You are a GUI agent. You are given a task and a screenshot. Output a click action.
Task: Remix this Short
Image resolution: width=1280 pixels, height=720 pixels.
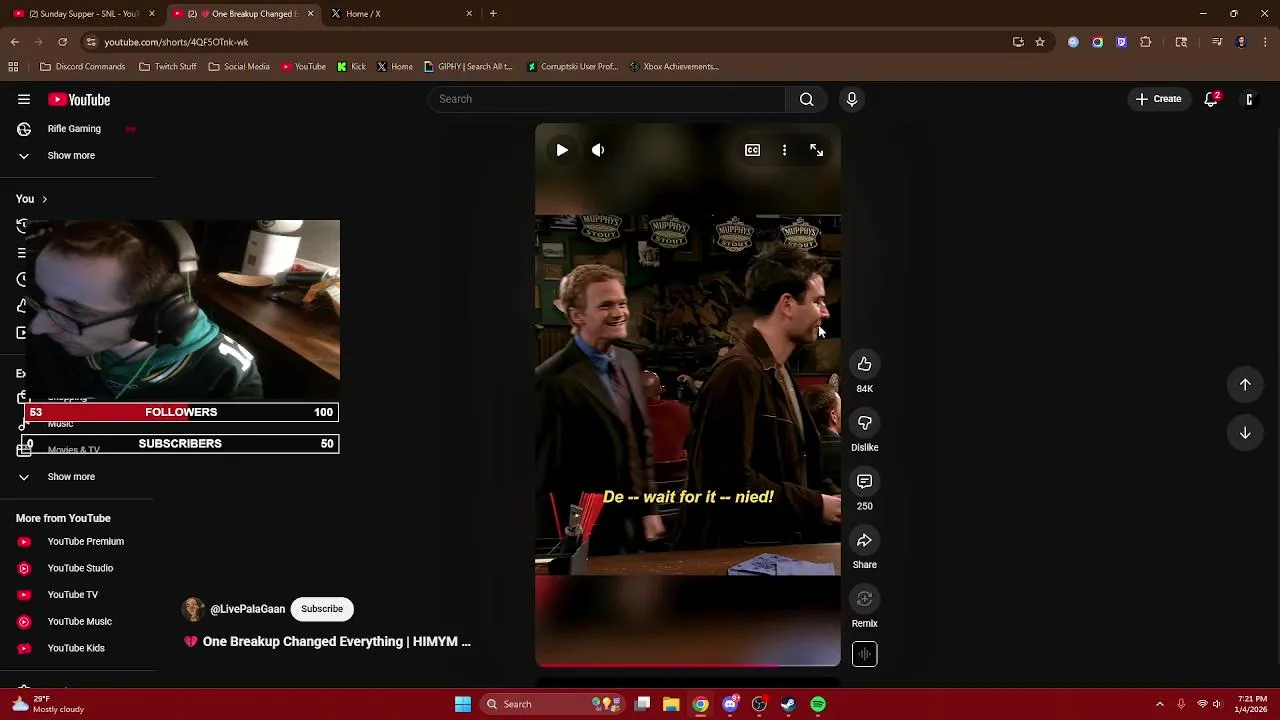coord(864,599)
